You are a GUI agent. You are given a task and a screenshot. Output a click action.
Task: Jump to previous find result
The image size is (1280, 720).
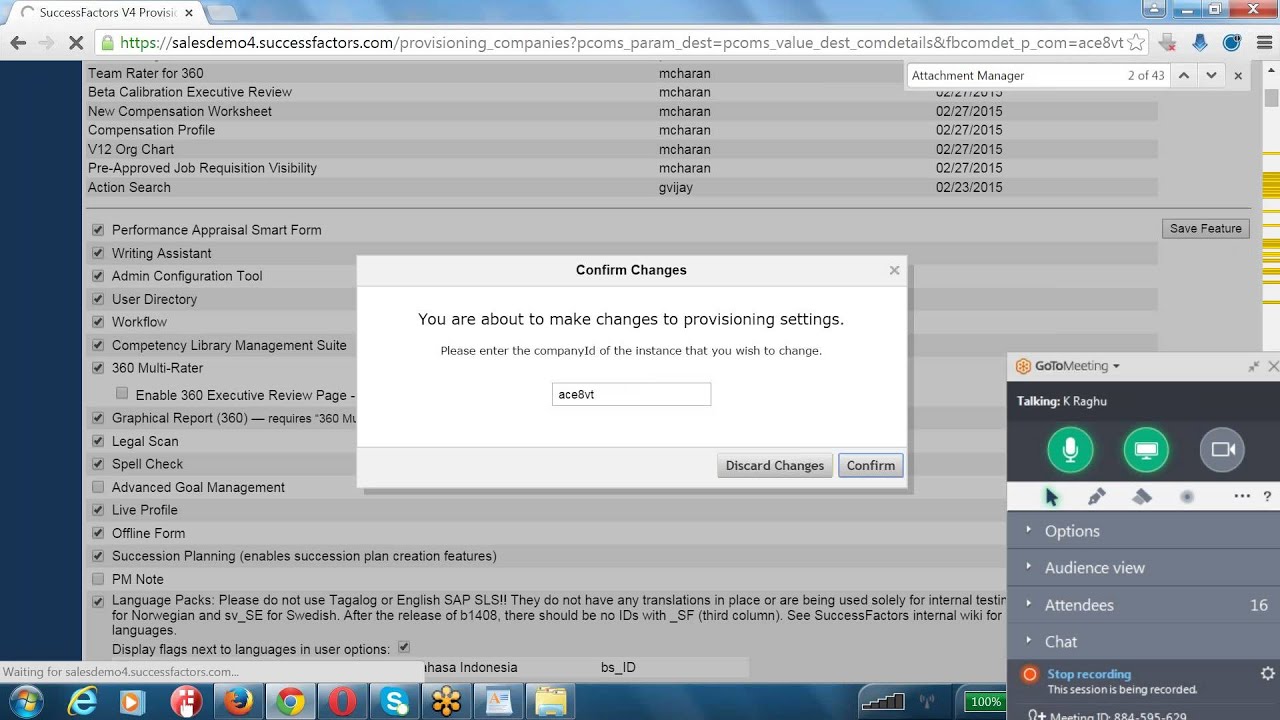point(1184,75)
